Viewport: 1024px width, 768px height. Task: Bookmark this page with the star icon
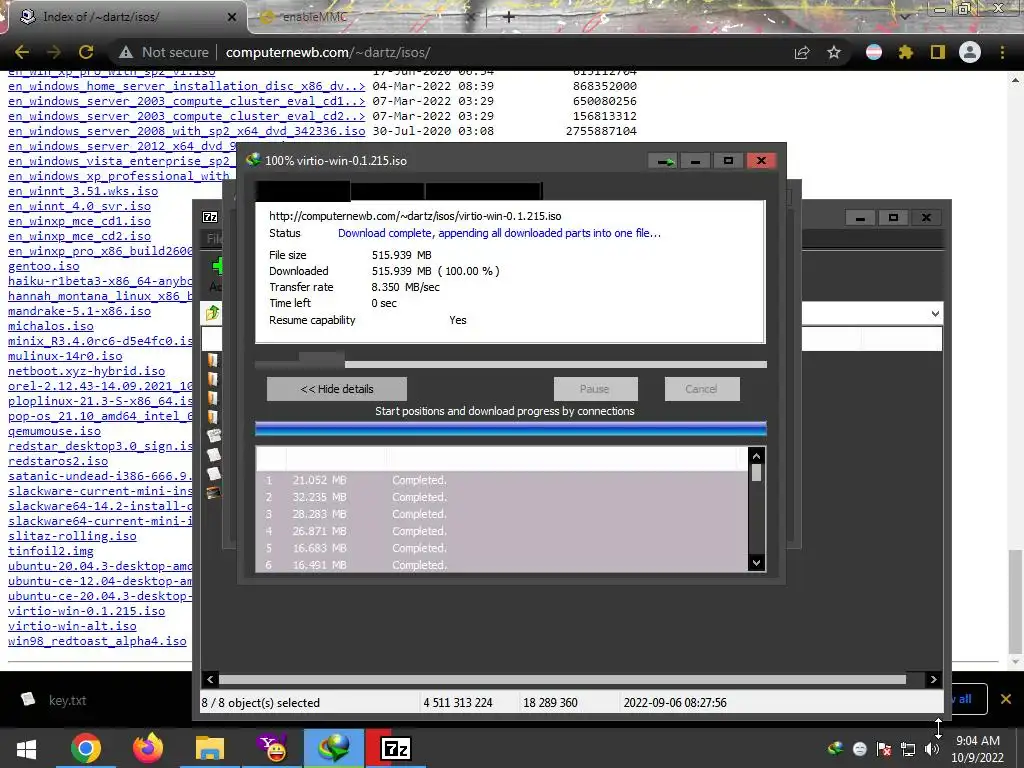tap(834, 52)
